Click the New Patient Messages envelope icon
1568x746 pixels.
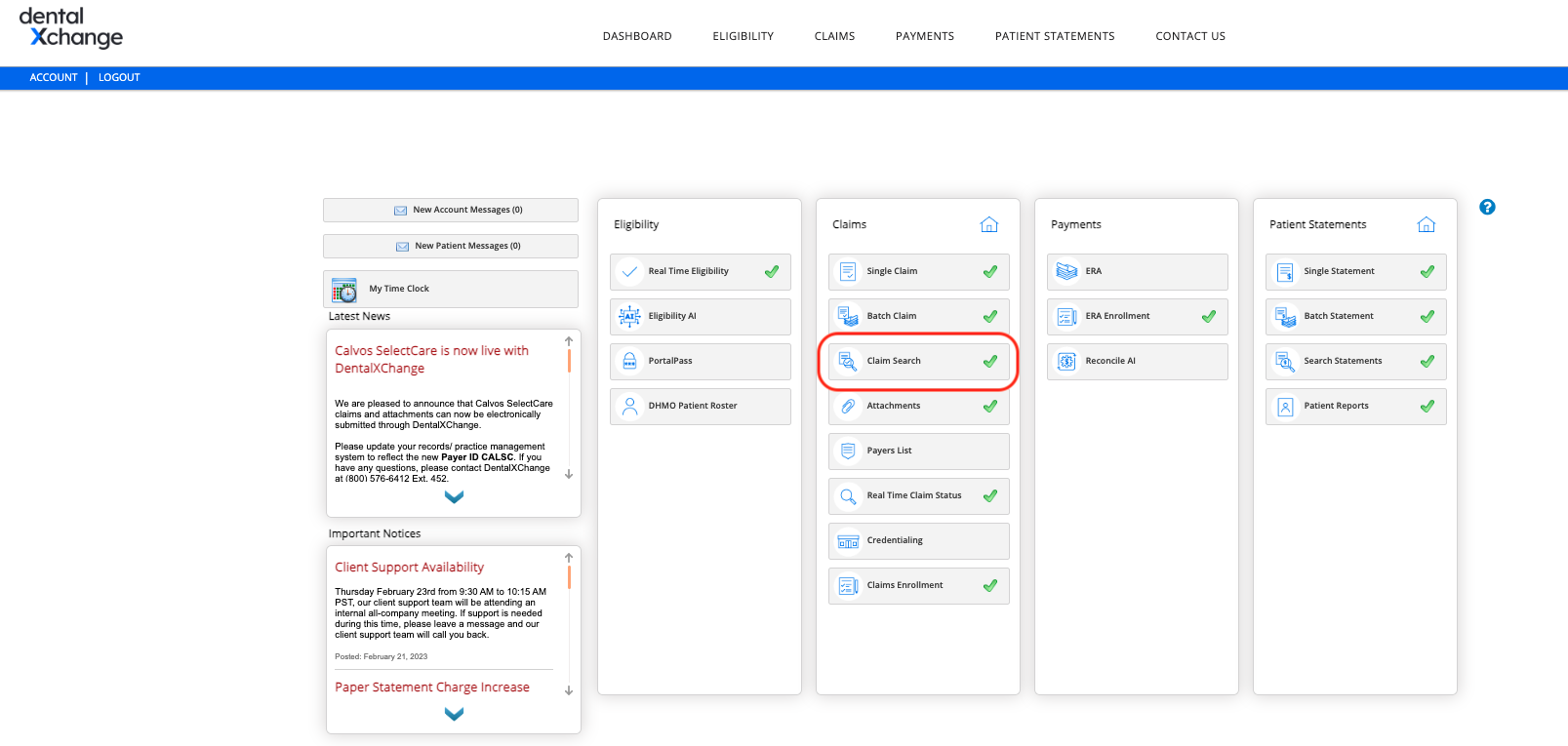(402, 247)
